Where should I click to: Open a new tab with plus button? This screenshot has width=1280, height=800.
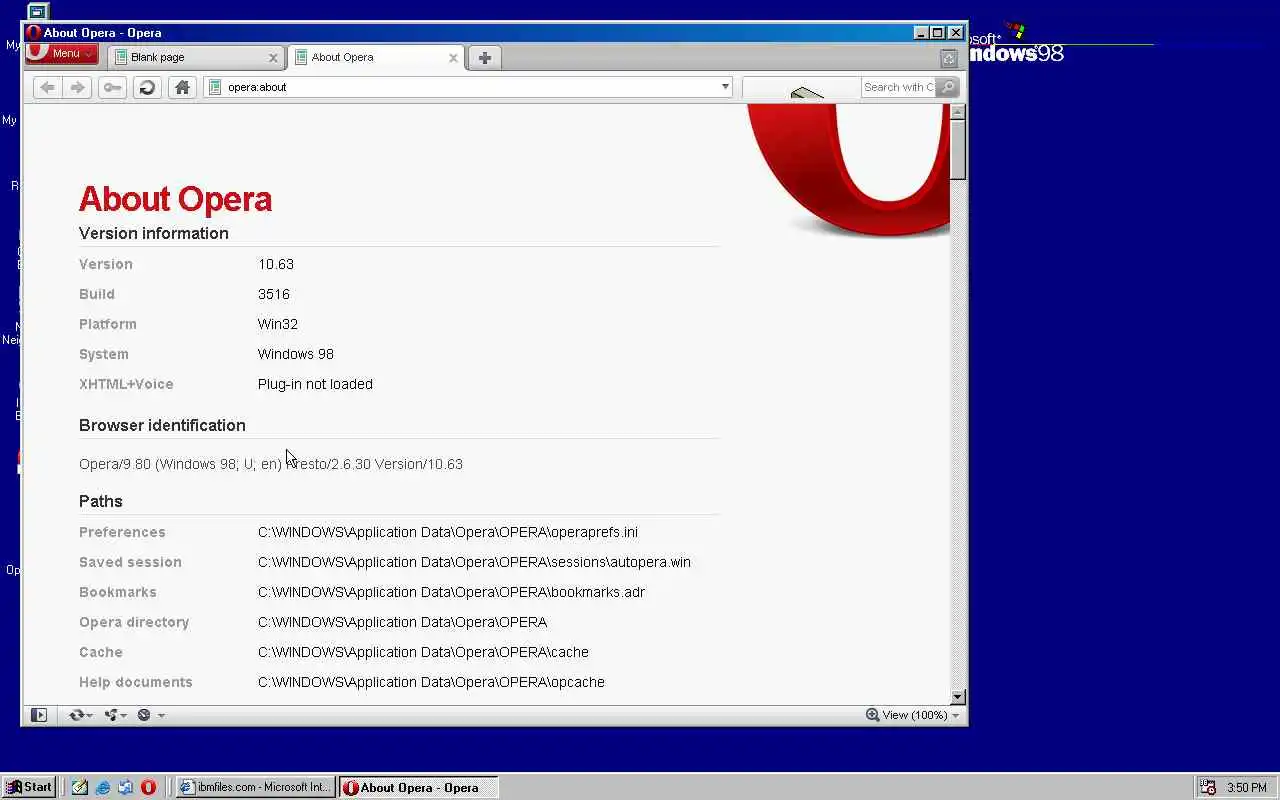point(485,57)
